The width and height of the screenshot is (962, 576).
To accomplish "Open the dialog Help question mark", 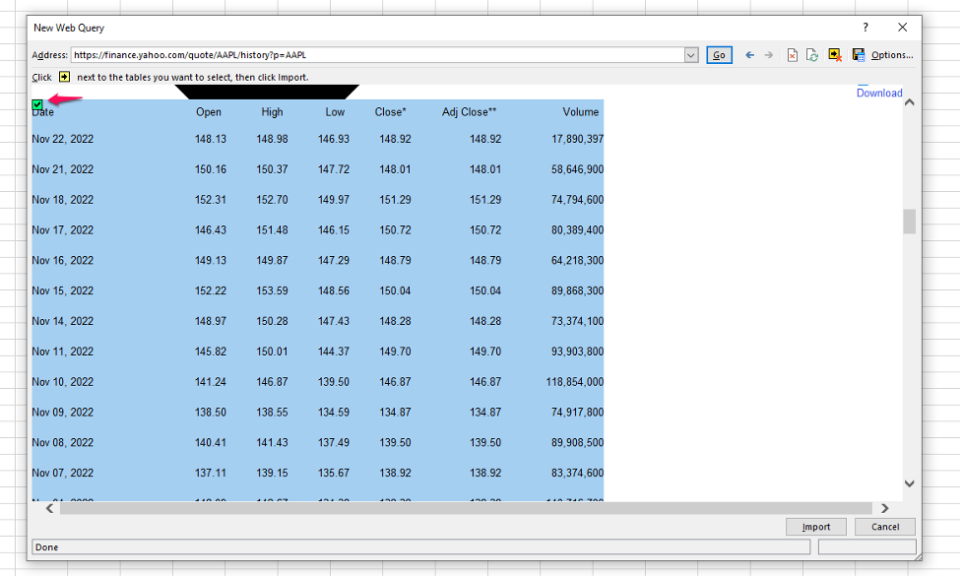I will tap(866, 28).
